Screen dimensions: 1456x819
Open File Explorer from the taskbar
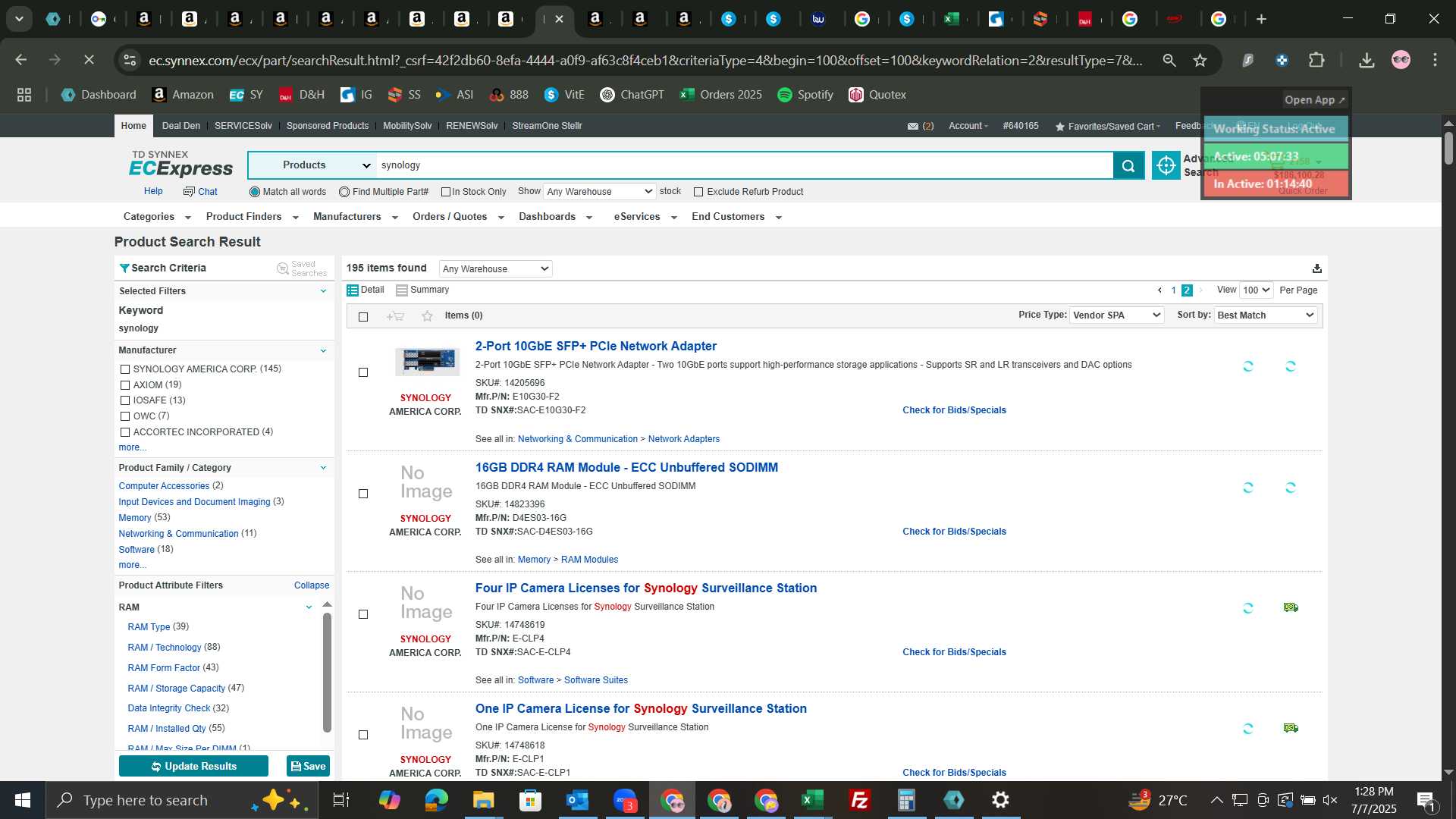pos(483,800)
